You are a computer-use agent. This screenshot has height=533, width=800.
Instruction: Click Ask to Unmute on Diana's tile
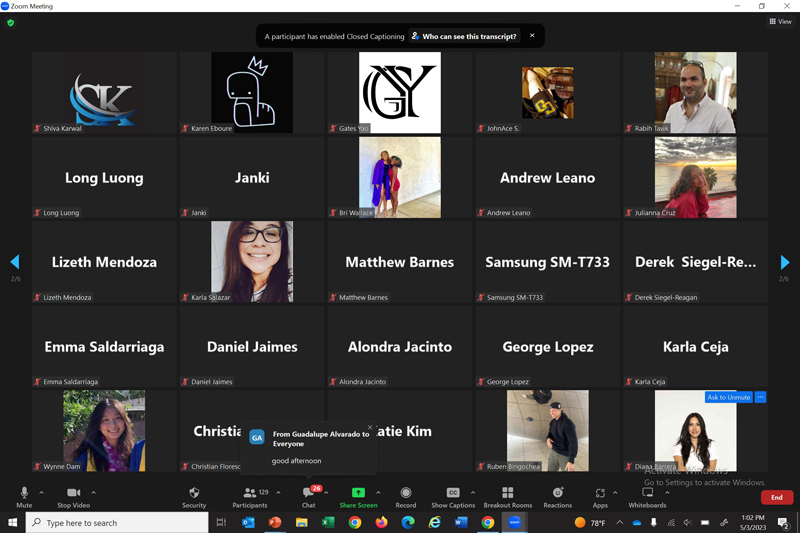click(728, 397)
